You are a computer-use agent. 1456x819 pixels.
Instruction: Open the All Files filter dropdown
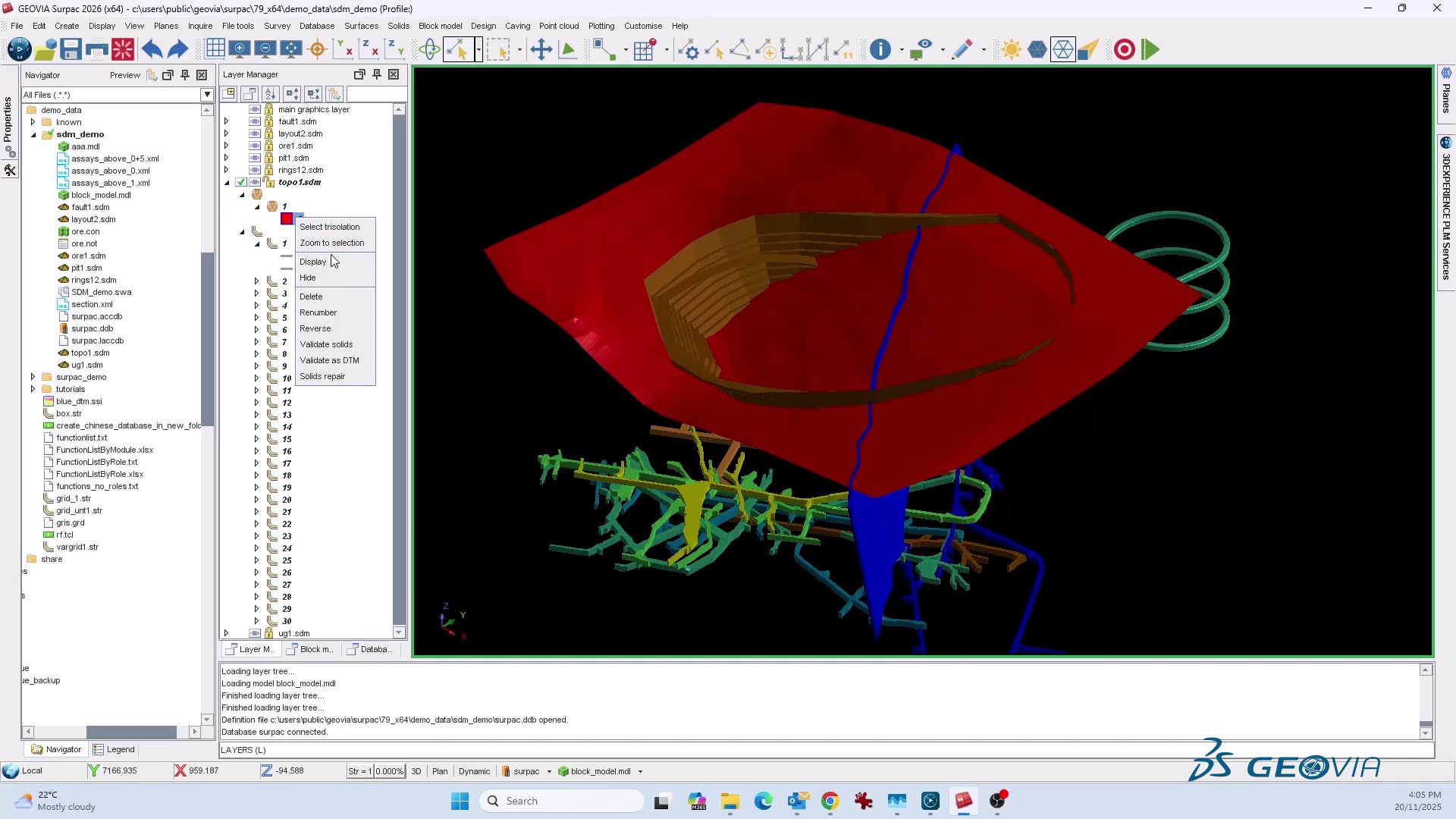click(206, 95)
